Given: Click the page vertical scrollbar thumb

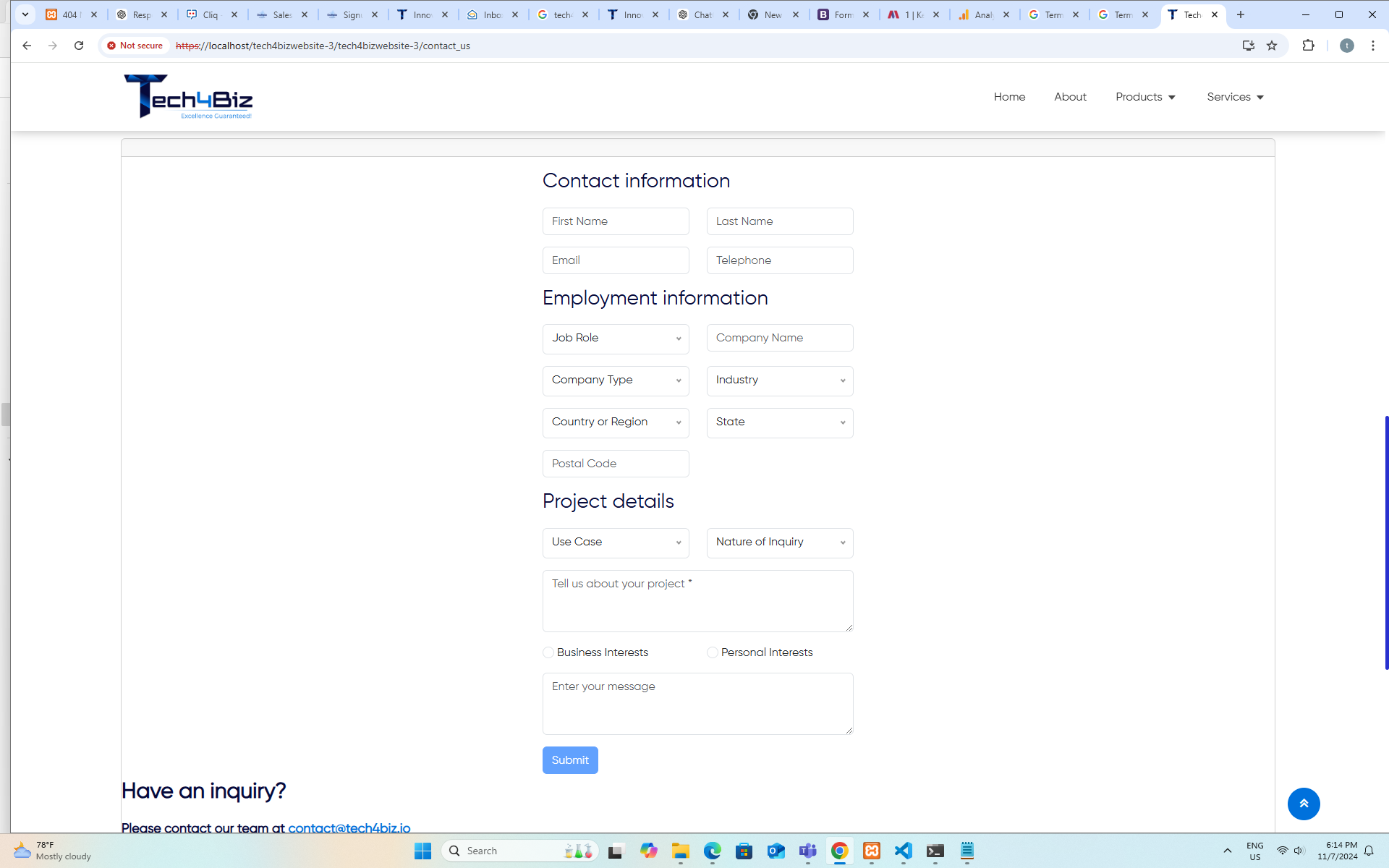Looking at the screenshot, I should tap(1385, 542).
